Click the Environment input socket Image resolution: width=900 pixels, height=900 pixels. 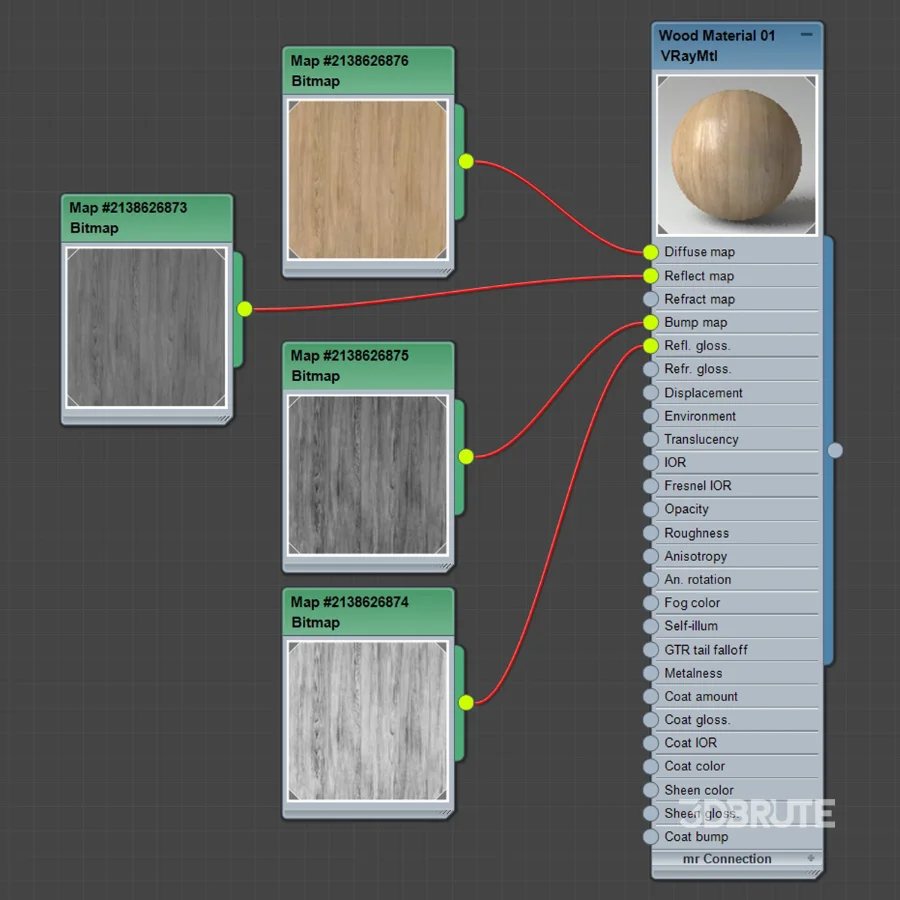[651, 416]
